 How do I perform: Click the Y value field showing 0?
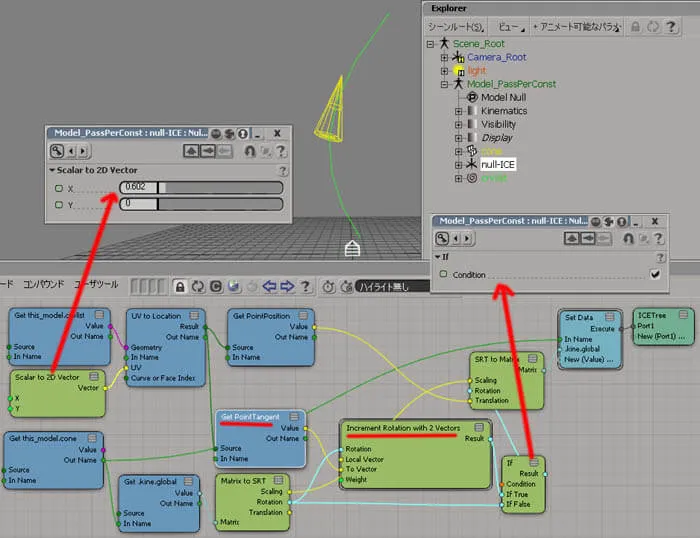[139, 204]
